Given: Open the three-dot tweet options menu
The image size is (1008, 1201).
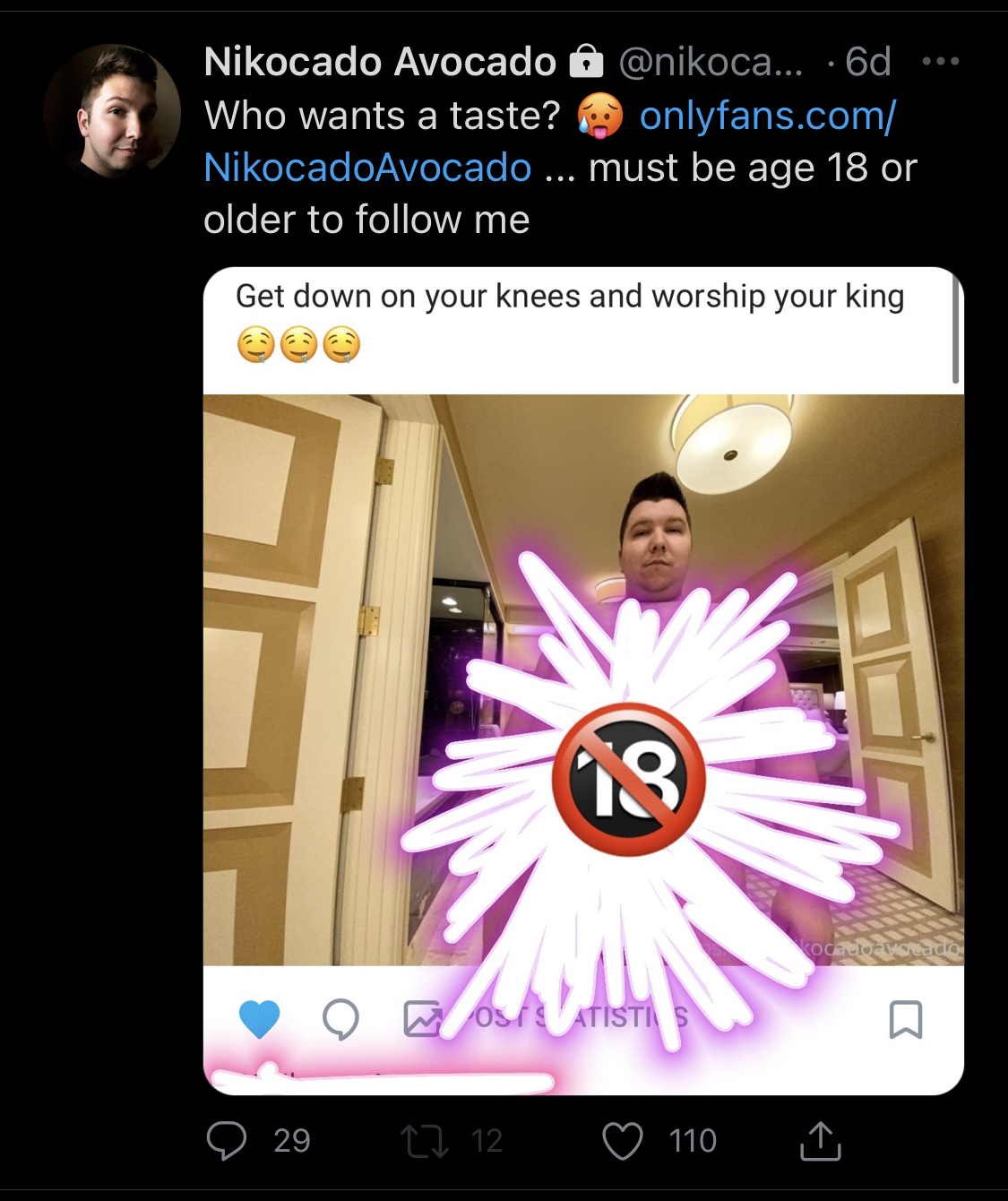Looking at the screenshot, I should point(940,61).
